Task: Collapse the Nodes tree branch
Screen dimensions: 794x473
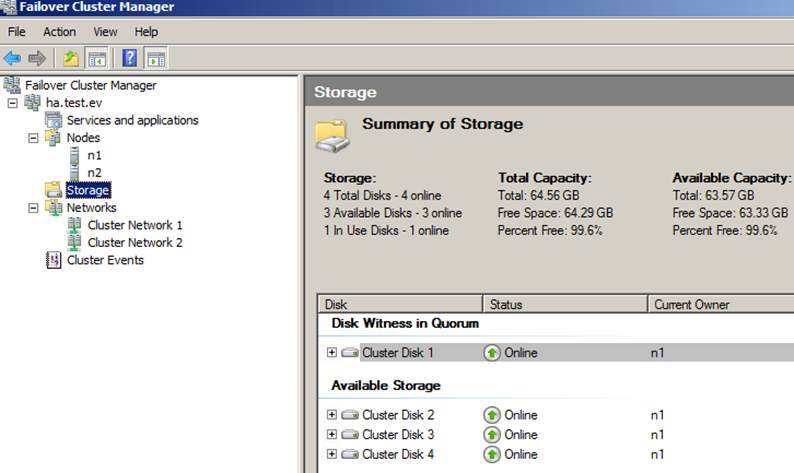Action: tap(33, 138)
